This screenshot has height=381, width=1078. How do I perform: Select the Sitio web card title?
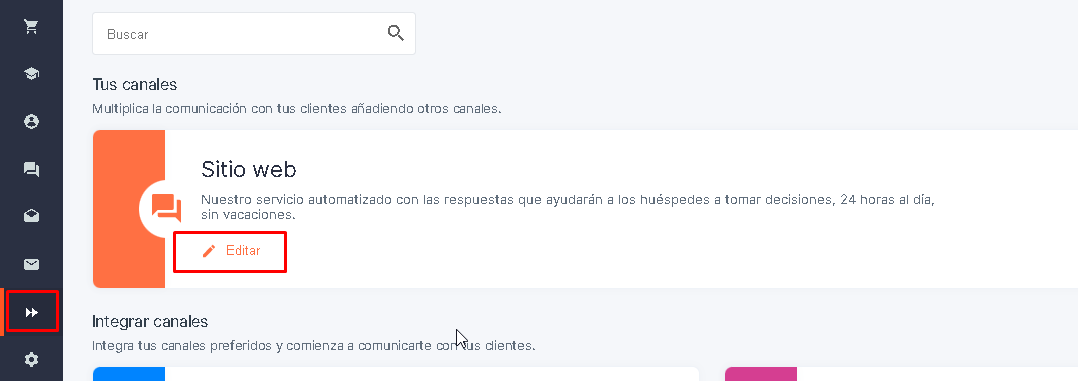[x=249, y=169]
